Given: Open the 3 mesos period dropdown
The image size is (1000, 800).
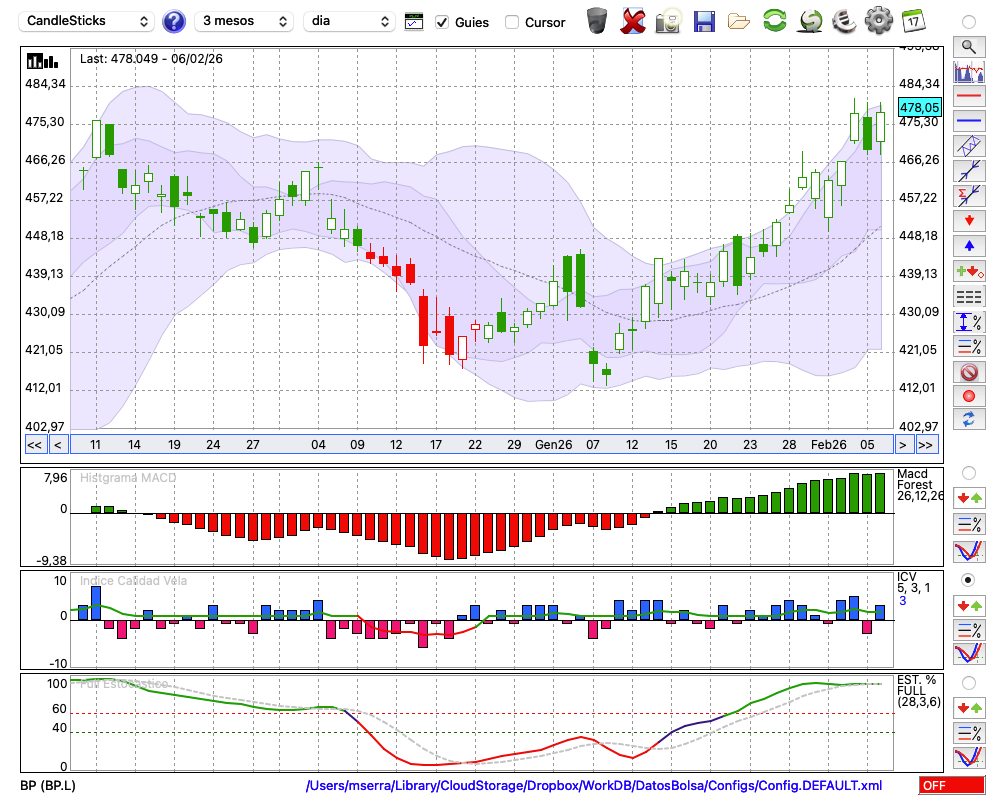Looking at the screenshot, I should (x=244, y=21).
